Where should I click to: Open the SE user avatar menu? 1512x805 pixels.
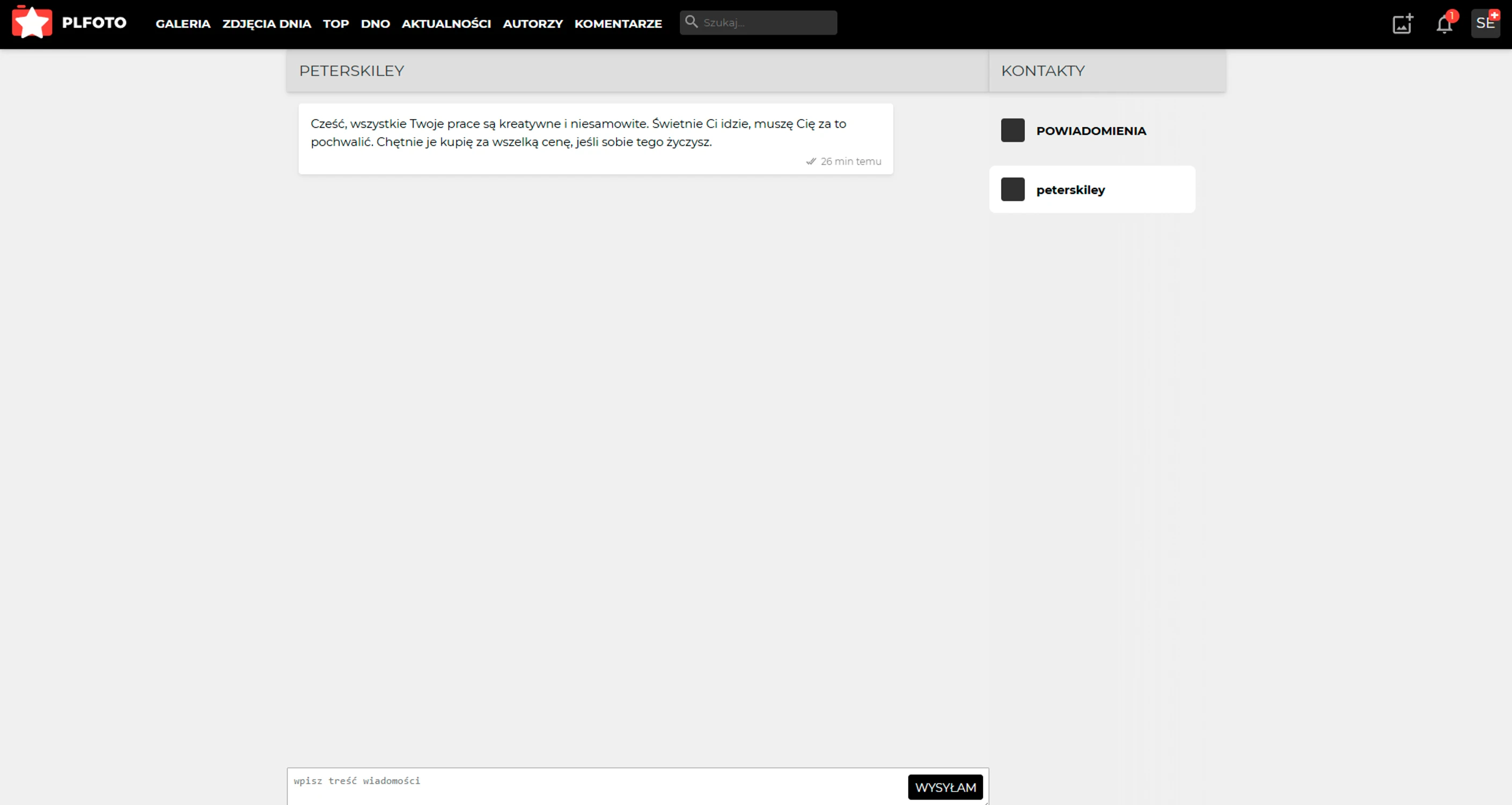(1485, 24)
